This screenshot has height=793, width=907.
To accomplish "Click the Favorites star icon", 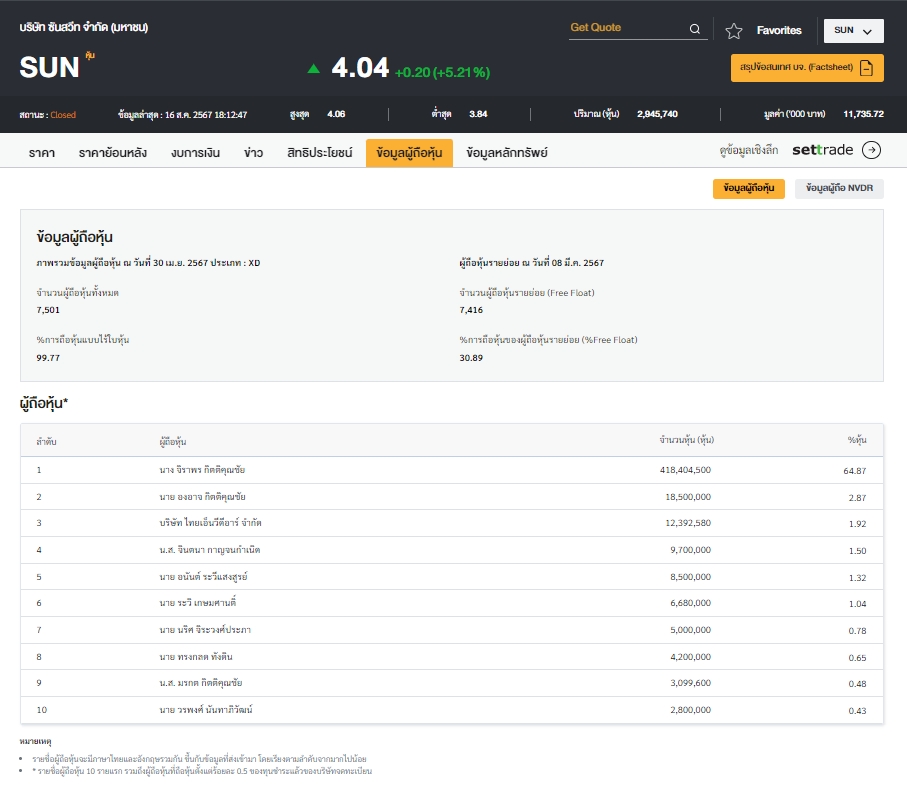I will (733, 31).
